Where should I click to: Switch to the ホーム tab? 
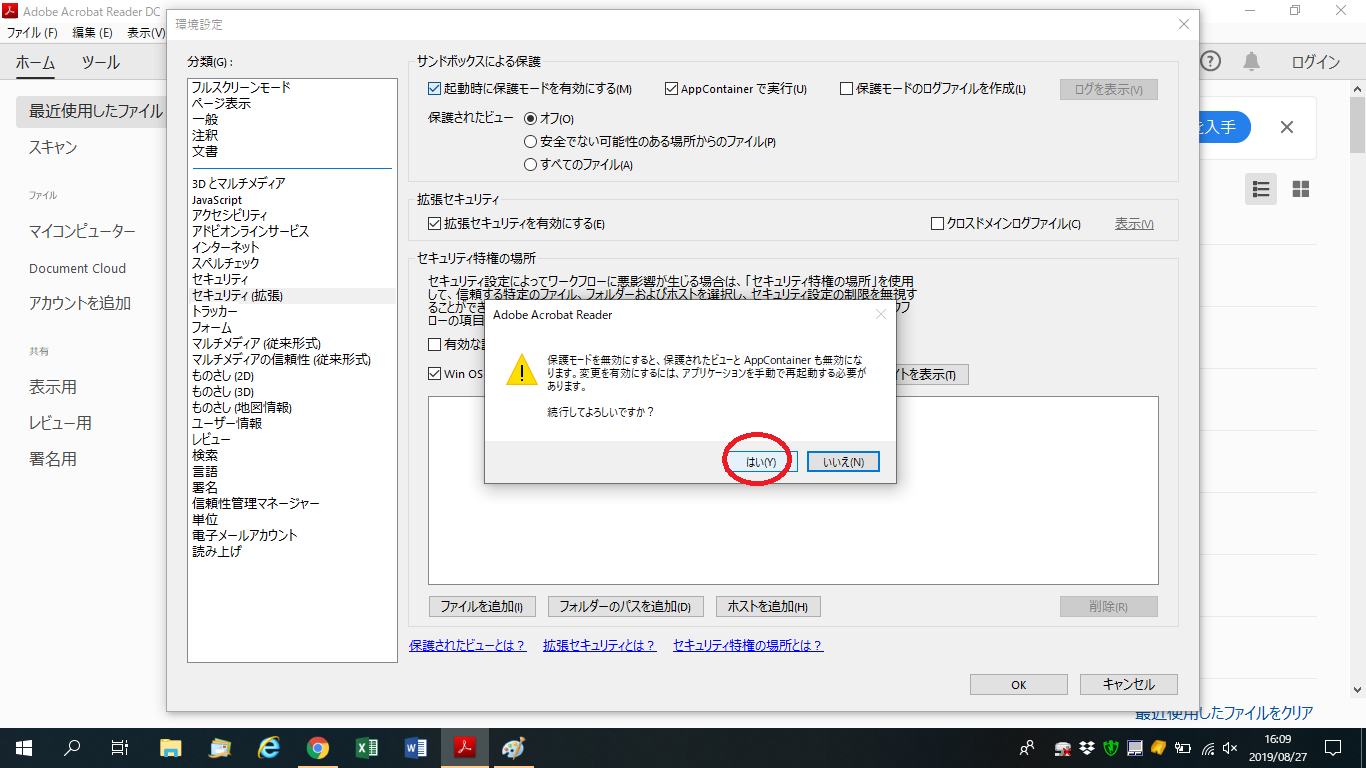click(36, 63)
